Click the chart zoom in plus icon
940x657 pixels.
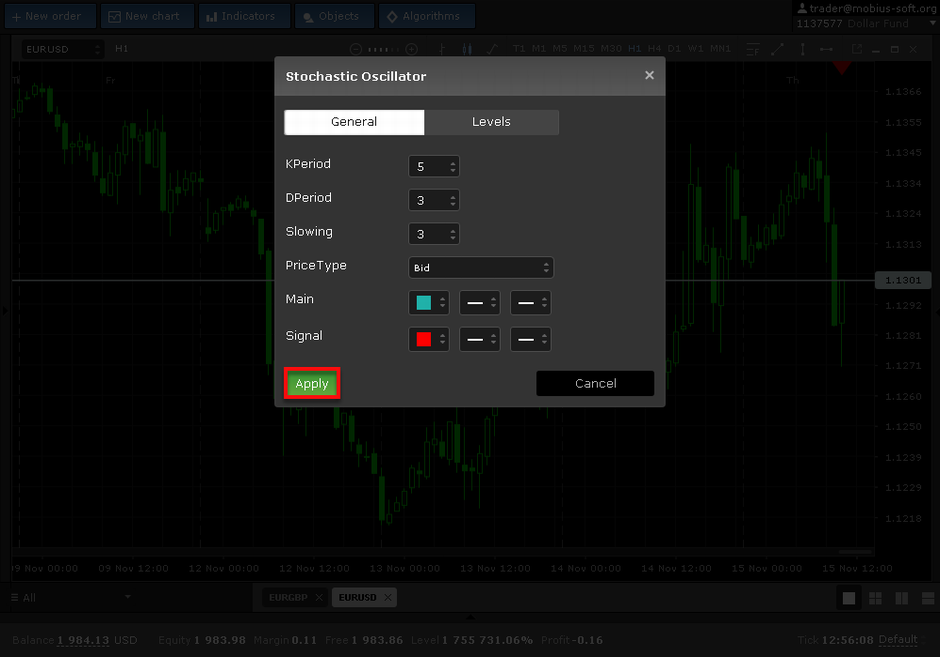tap(411, 49)
